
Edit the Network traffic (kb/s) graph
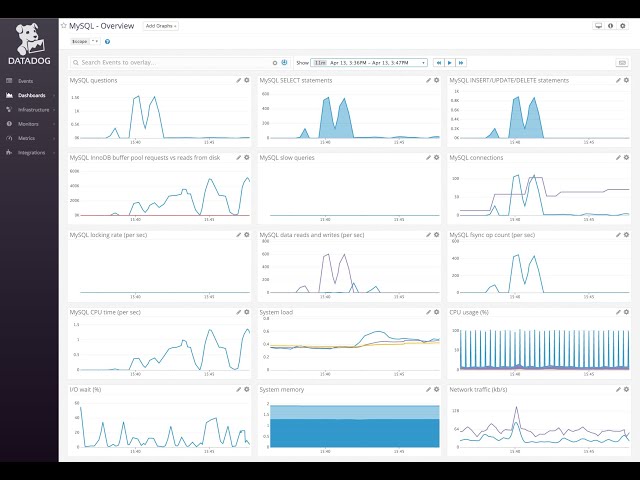coord(618,389)
